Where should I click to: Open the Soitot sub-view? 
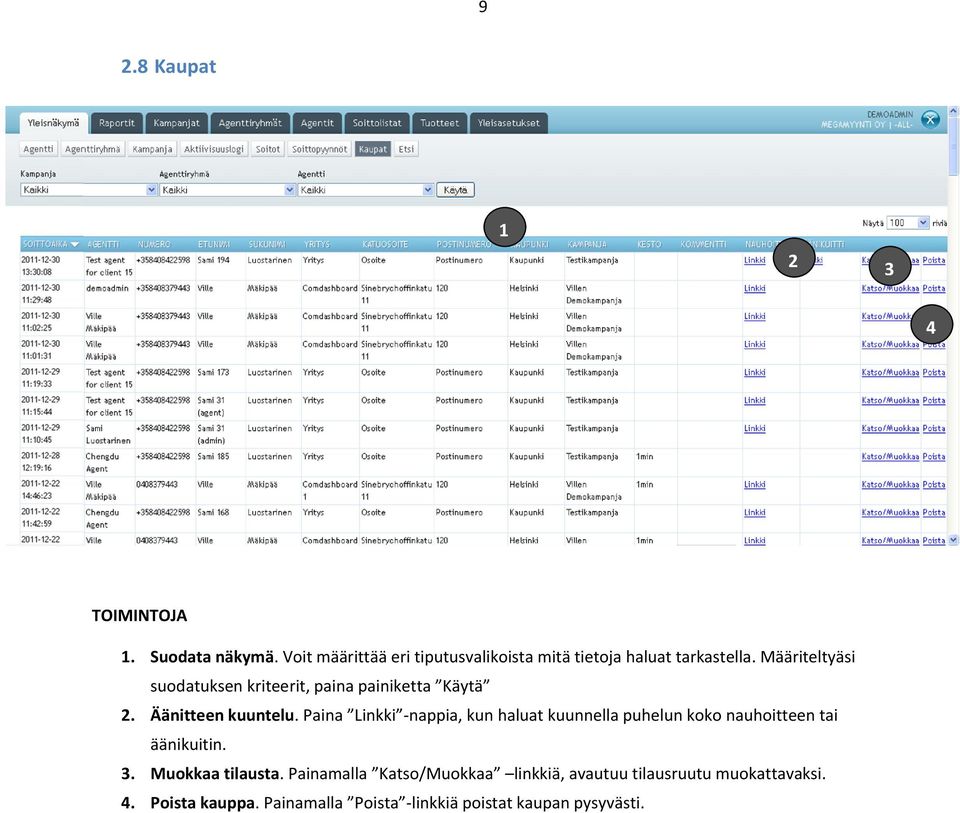click(268, 149)
